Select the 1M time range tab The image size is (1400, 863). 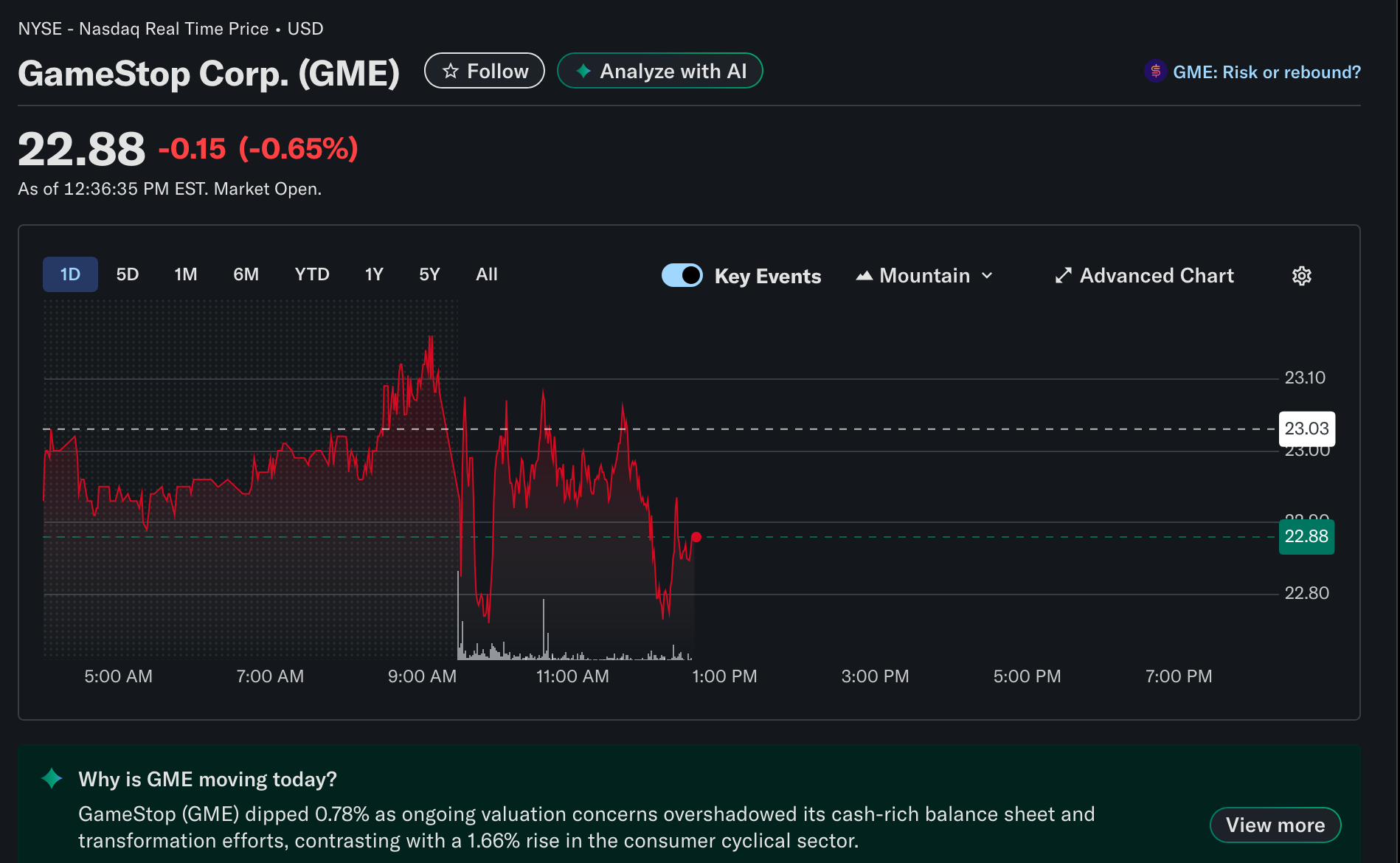(186, 274)
